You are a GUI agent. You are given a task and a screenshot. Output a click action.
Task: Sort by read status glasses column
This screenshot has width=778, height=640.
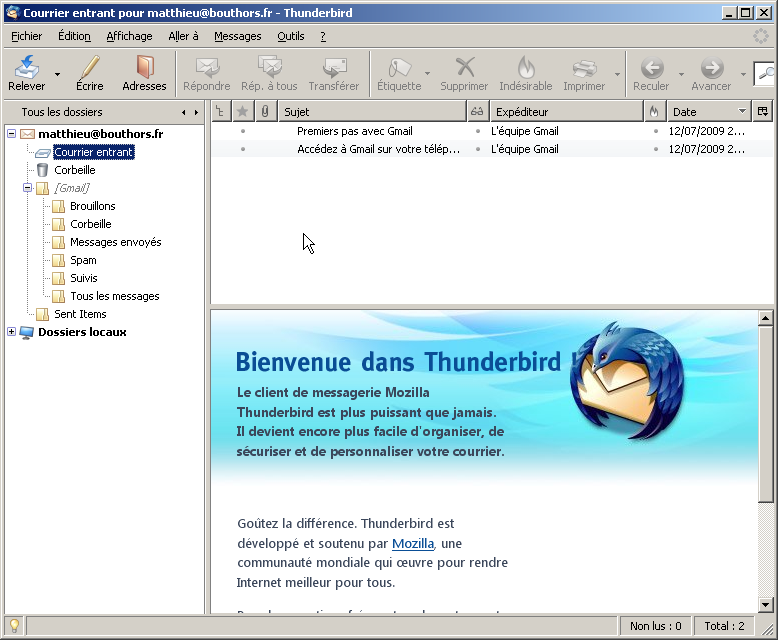[477, 112]
